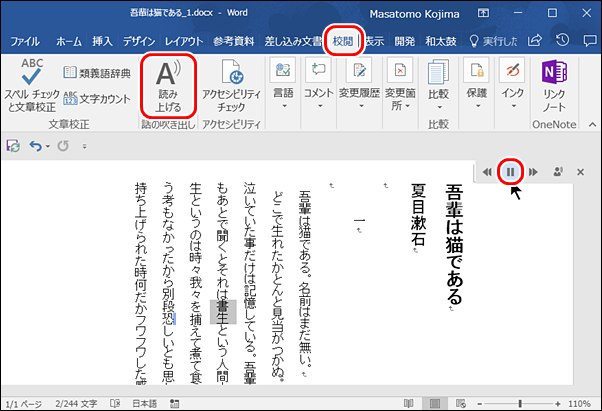
Task: Open Linked Notes (リンクノート) OneNote
Action: tap(554, 86)
